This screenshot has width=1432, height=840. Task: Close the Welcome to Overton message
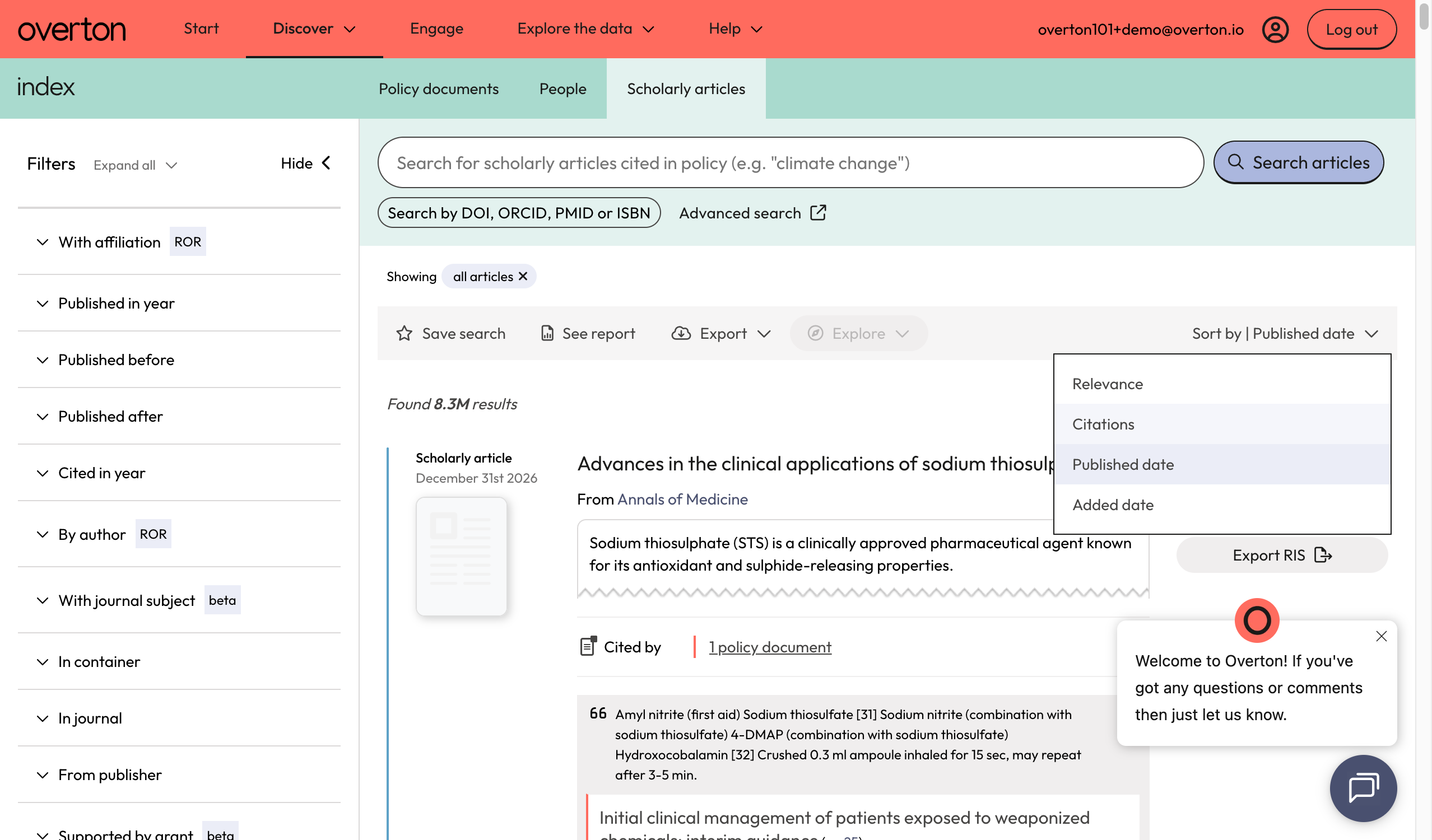tap(1381, 636)
